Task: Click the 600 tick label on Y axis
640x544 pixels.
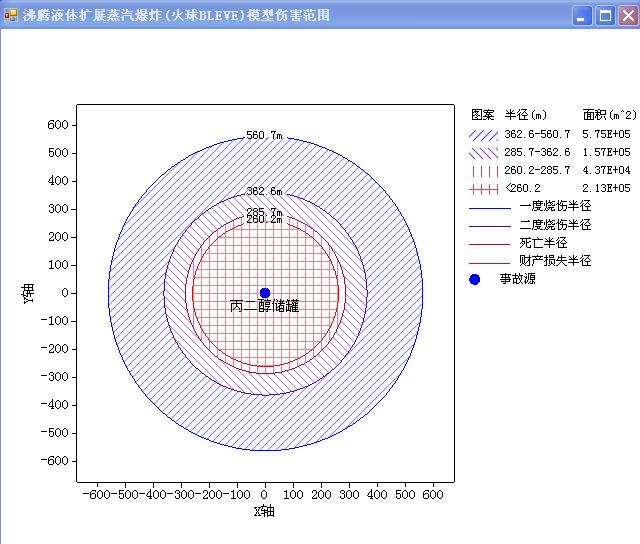Action: (58, 125)
